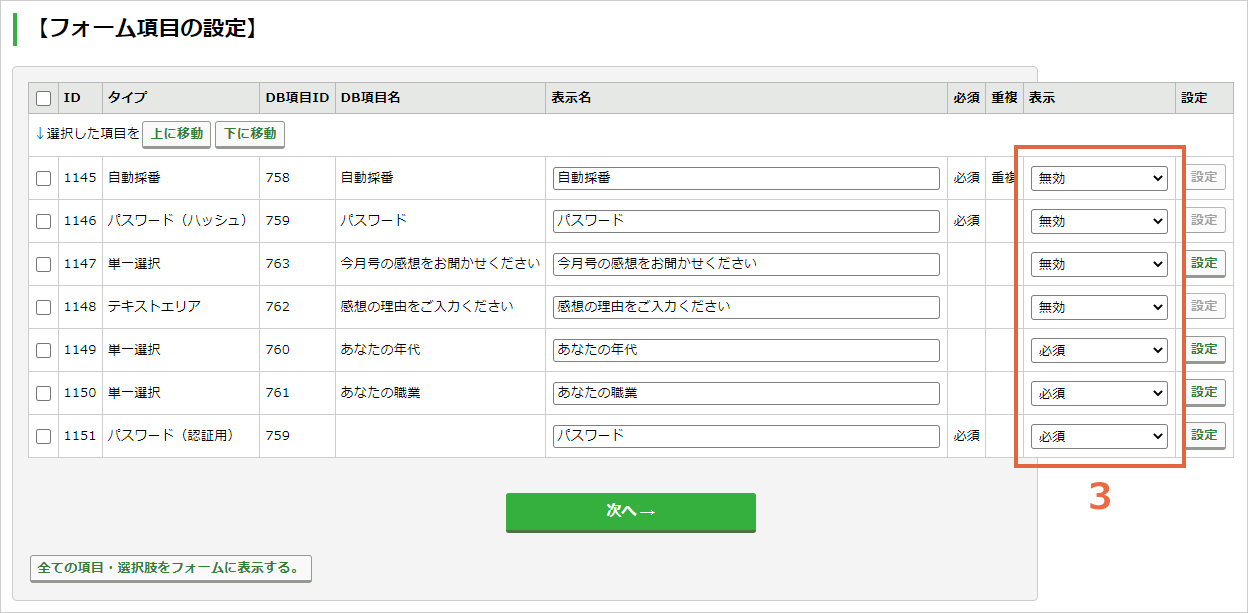This screenshot has height=613, width=1248.
Task: Check the box for row ID 1145
Action: point(43,178)
